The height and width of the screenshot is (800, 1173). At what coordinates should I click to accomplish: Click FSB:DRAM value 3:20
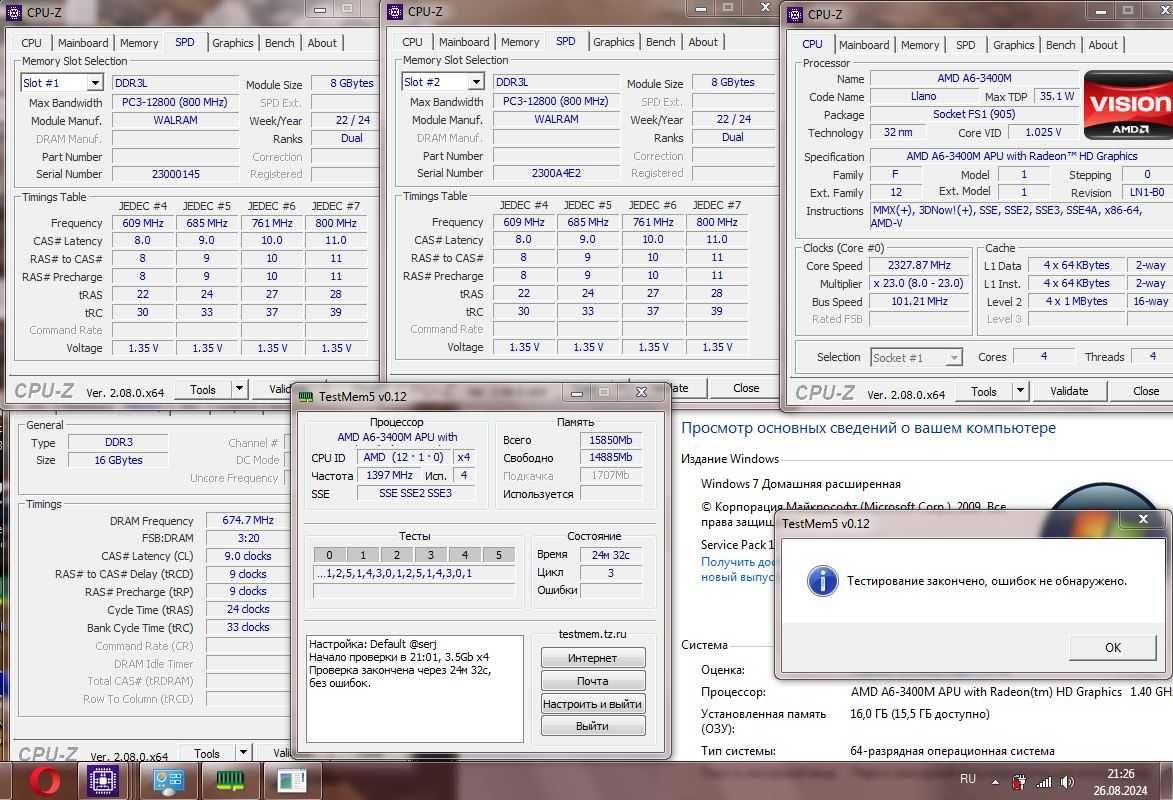[x=248, y=538]
